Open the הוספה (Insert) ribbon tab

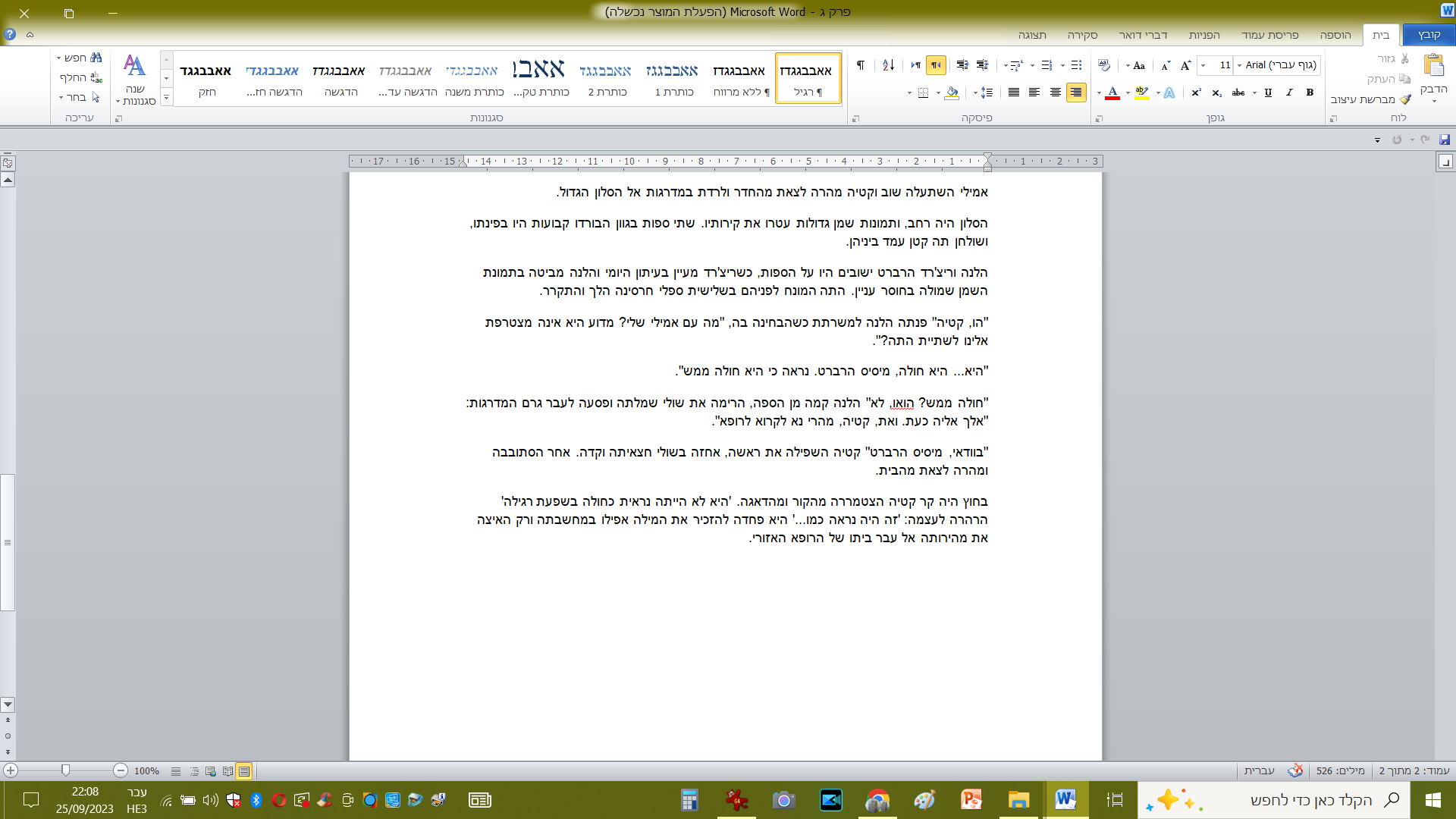(x=1335, y=35)
